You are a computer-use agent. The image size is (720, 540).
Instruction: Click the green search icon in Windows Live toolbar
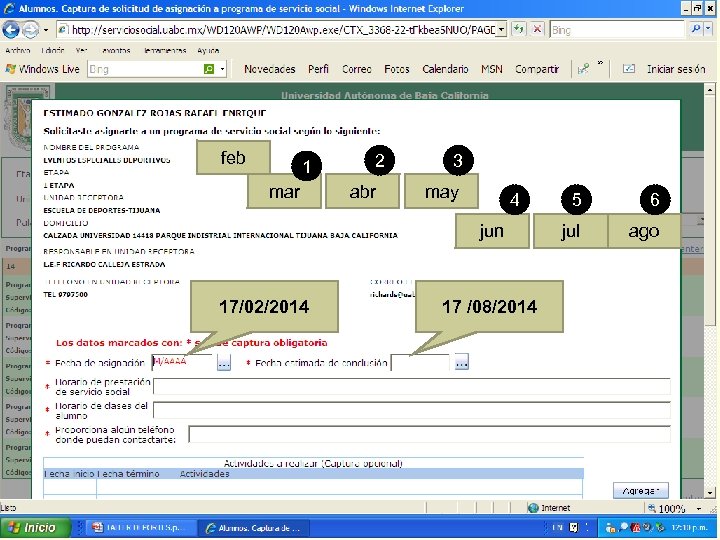click(209, 69)
